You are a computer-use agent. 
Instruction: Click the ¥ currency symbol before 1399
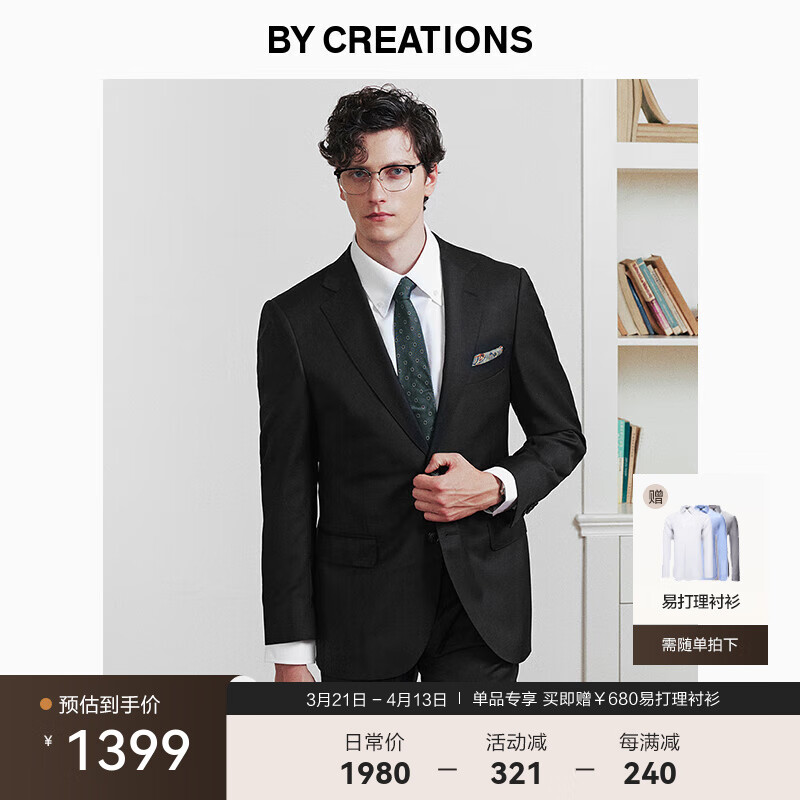click(x=48, y=740)
